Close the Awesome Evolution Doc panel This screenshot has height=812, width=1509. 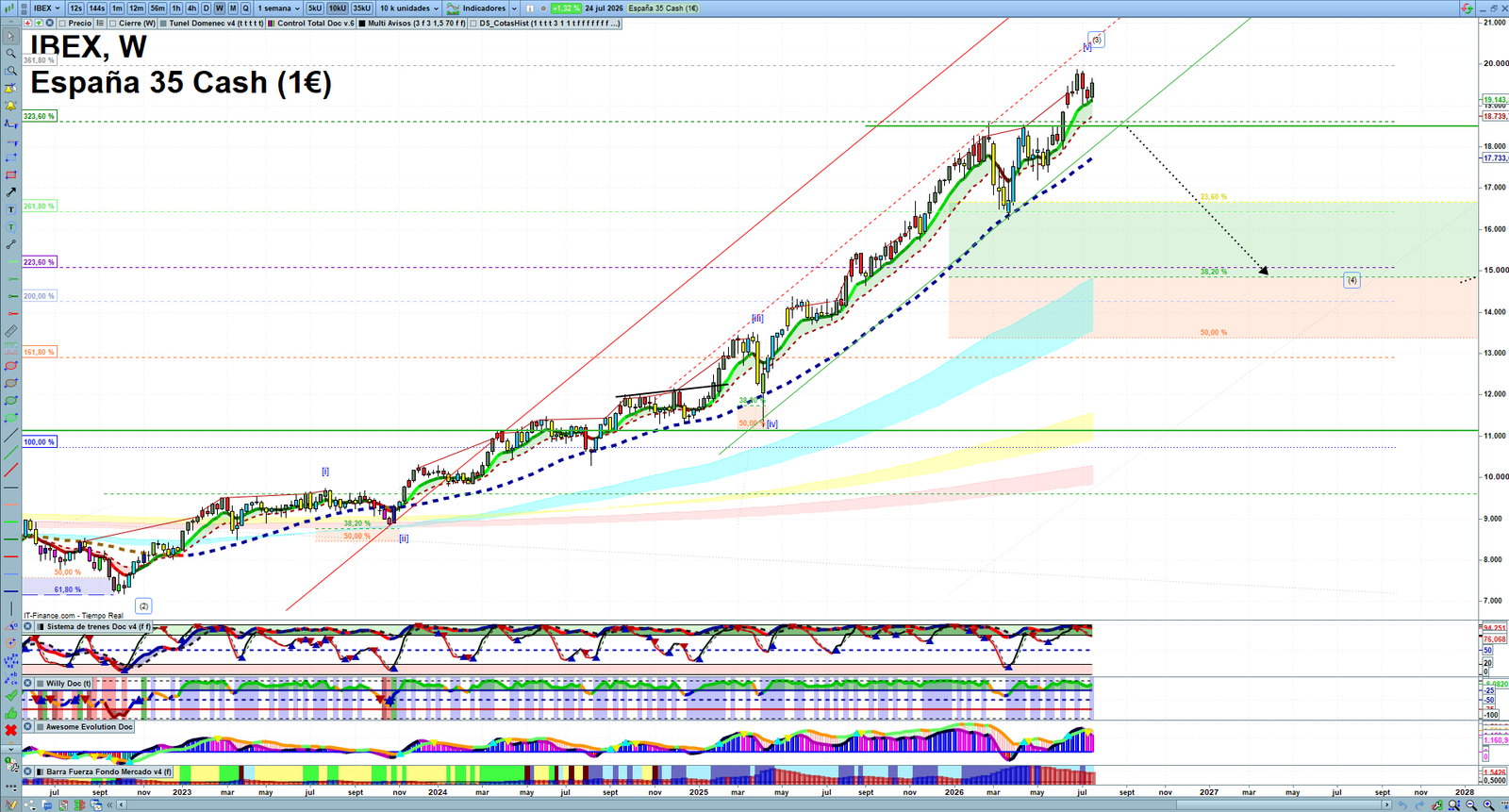pos(28,726)
